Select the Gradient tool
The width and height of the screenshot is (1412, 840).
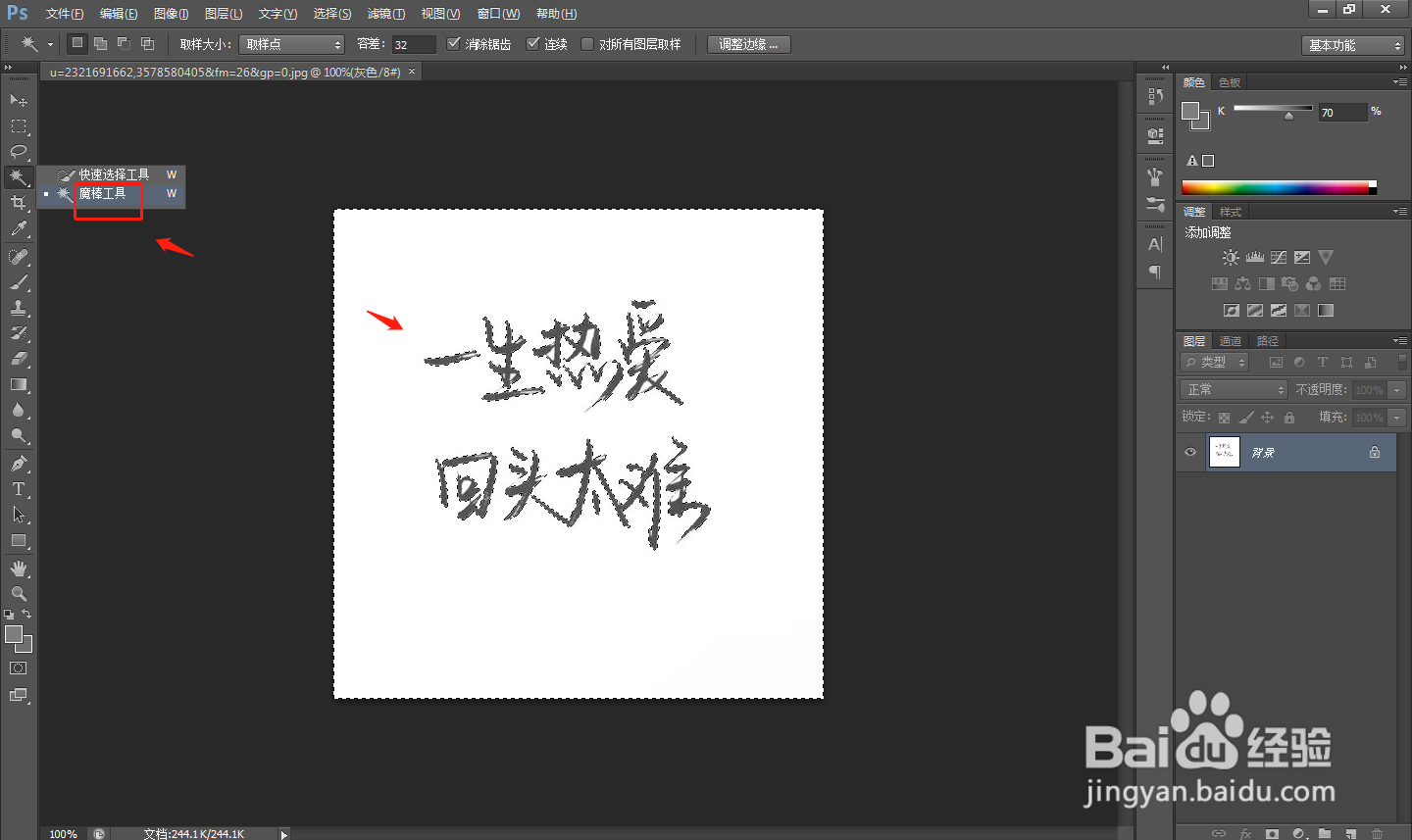[x=19, y=384]
